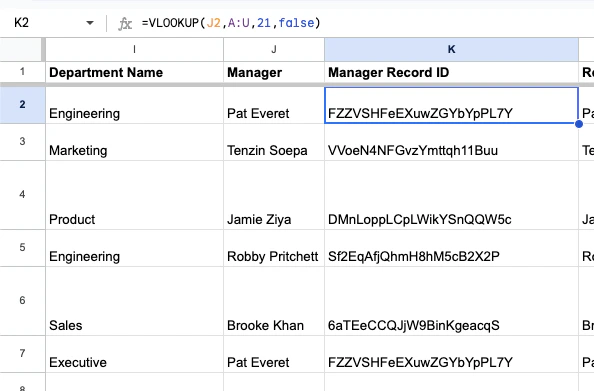Image resolution: width=594 pixels, height=391 pixels.
Task: Select cell Sf2EqAfjQhmH8hM5cB2X2P
Action: [451, 248]
